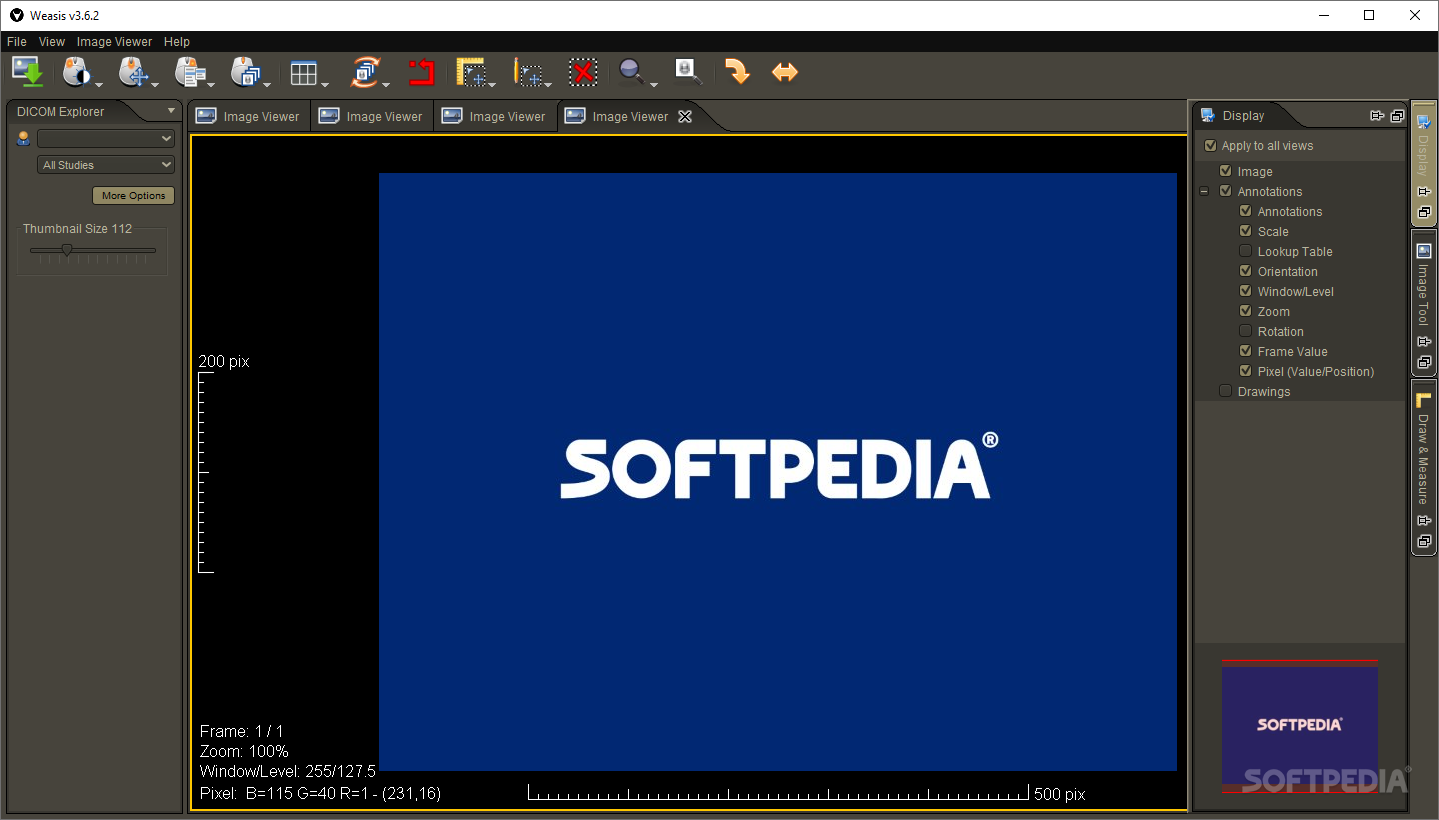Click the rotate orange curved arrow icon

[736, 72]
